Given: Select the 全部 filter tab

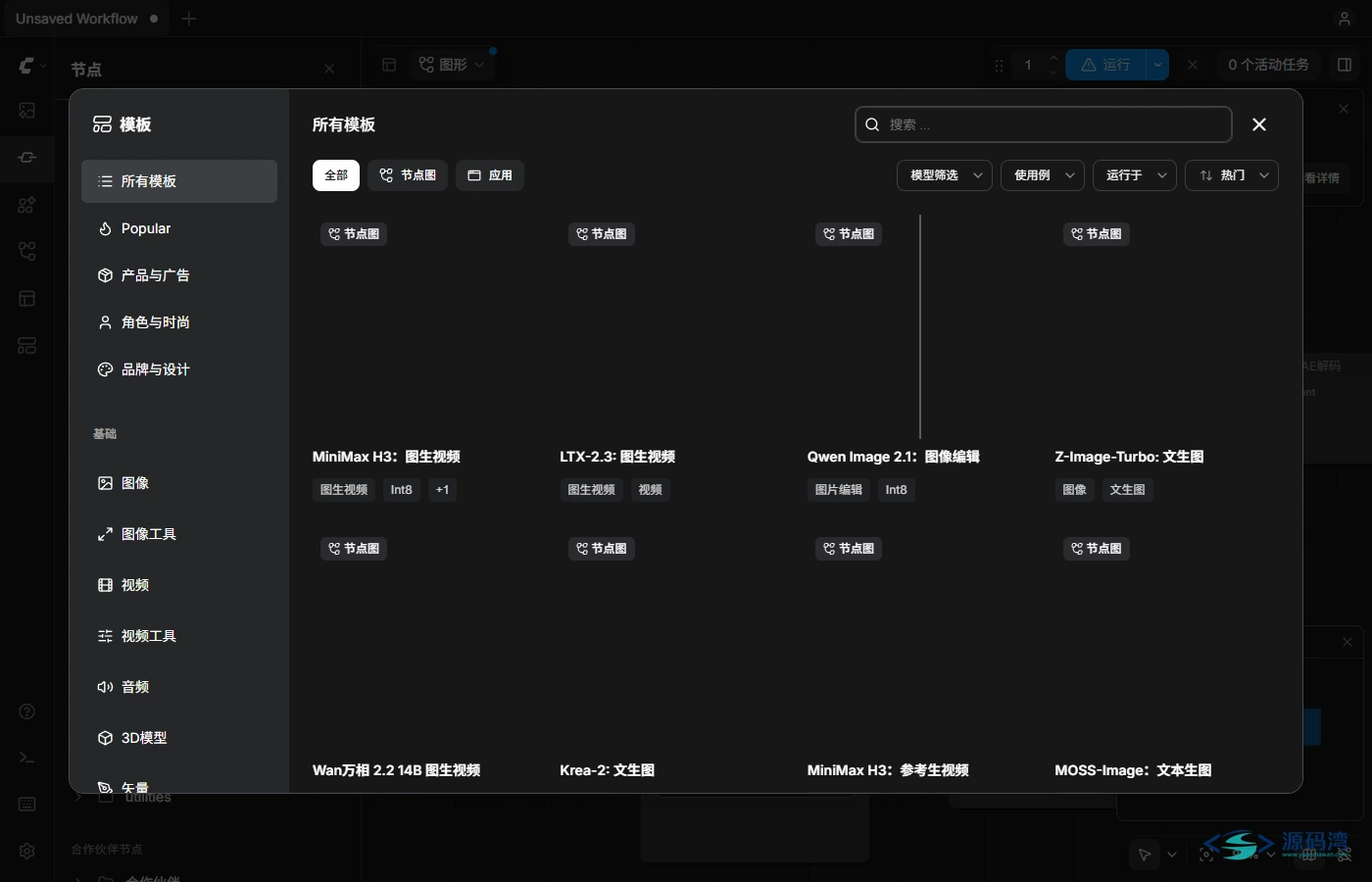Looking at the screenshot, I should 336,175.
